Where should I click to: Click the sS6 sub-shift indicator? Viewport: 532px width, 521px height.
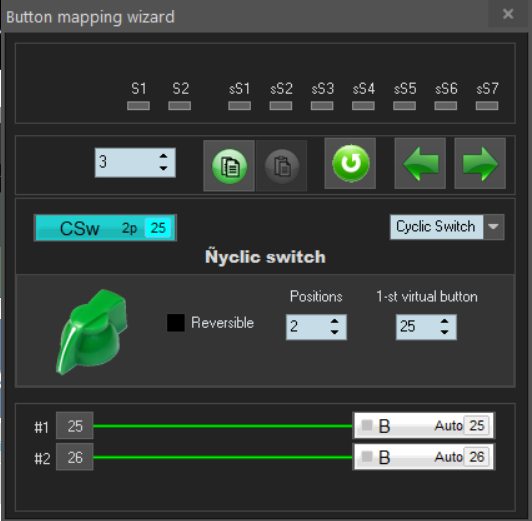tap(446, 106)
